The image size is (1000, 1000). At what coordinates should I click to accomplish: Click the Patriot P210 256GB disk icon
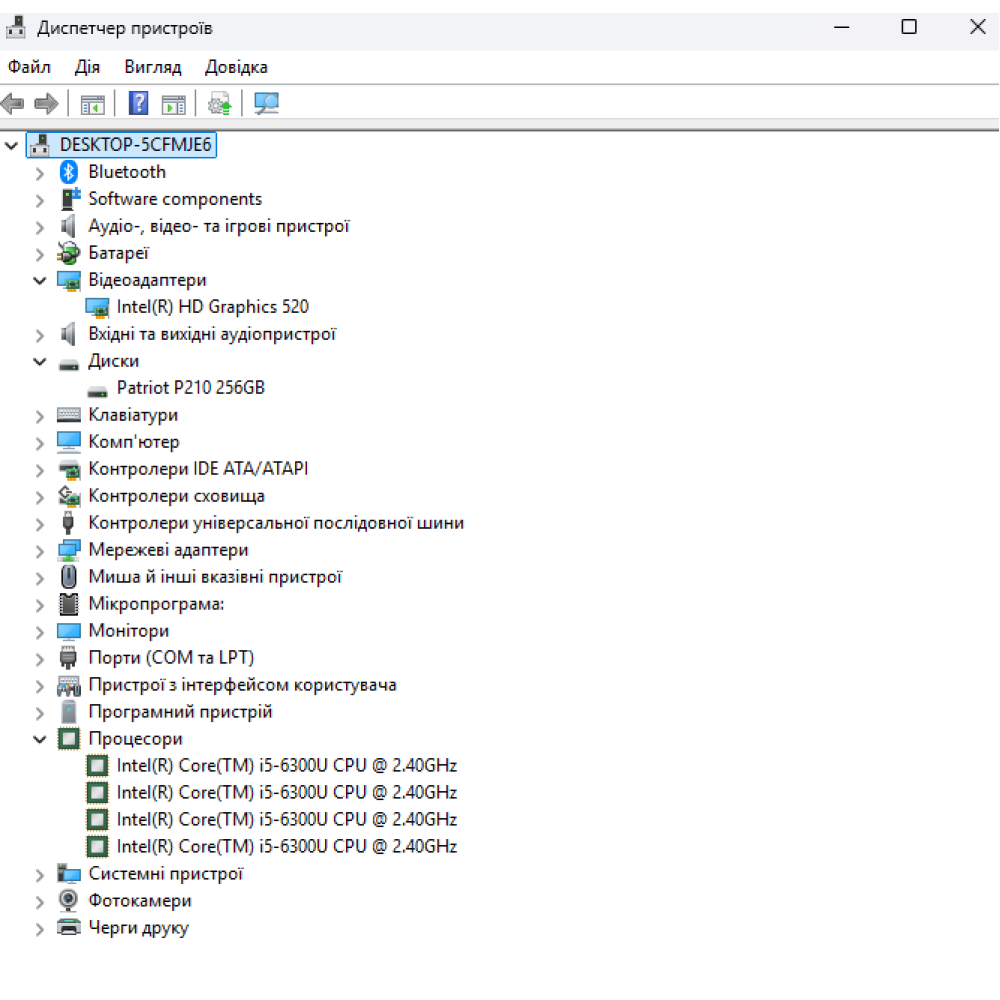pyautogui.click(x=97, y=388)
